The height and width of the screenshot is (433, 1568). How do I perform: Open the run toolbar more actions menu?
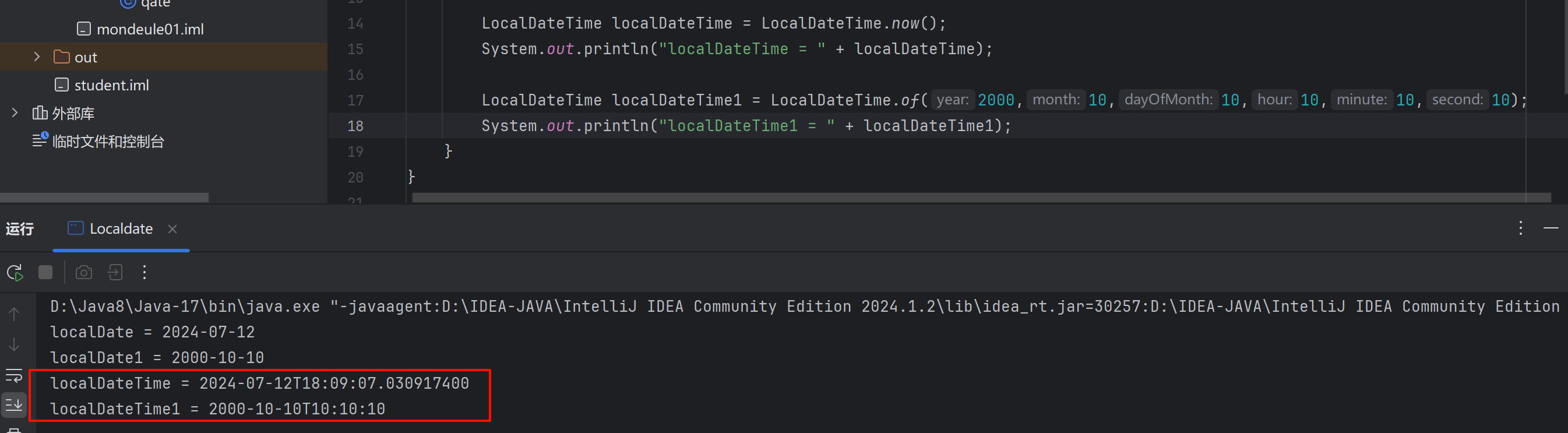click(x=145, y=272)
